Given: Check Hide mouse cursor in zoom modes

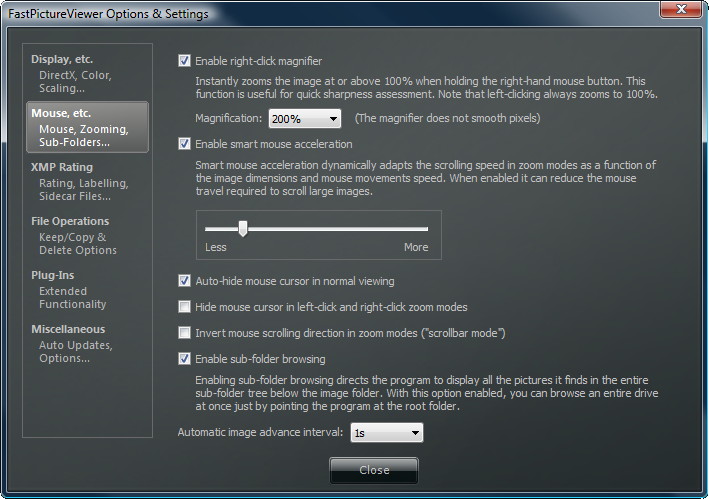Looking at the screenshot, I should click(x=184, y=307).
